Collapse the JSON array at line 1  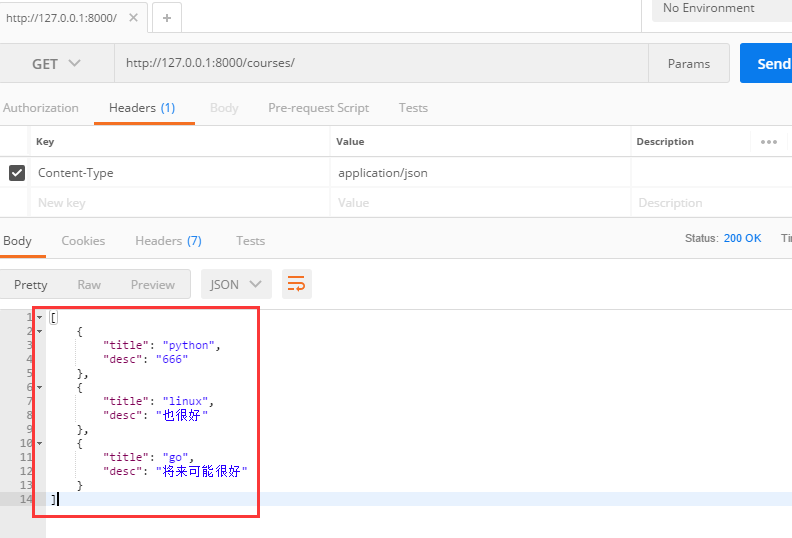[x=39, y=317]
